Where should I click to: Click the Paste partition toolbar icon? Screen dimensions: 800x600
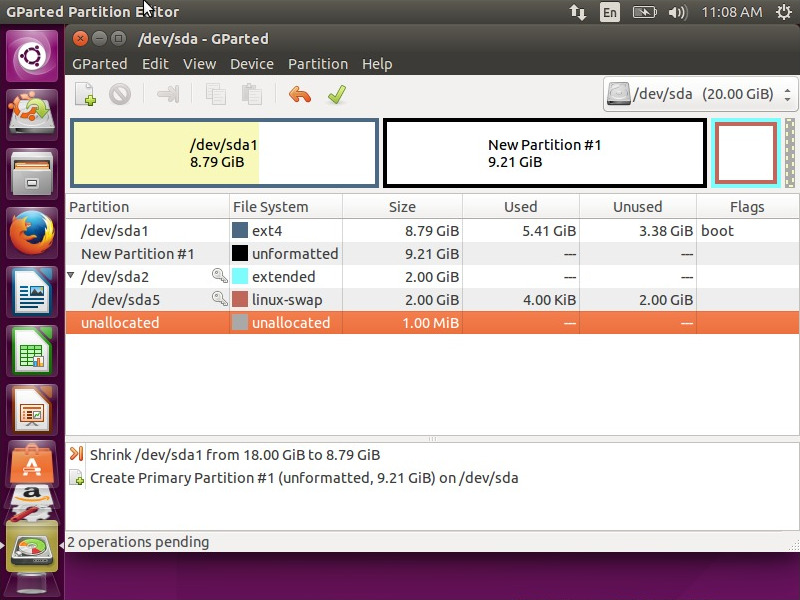click(252, 94)
